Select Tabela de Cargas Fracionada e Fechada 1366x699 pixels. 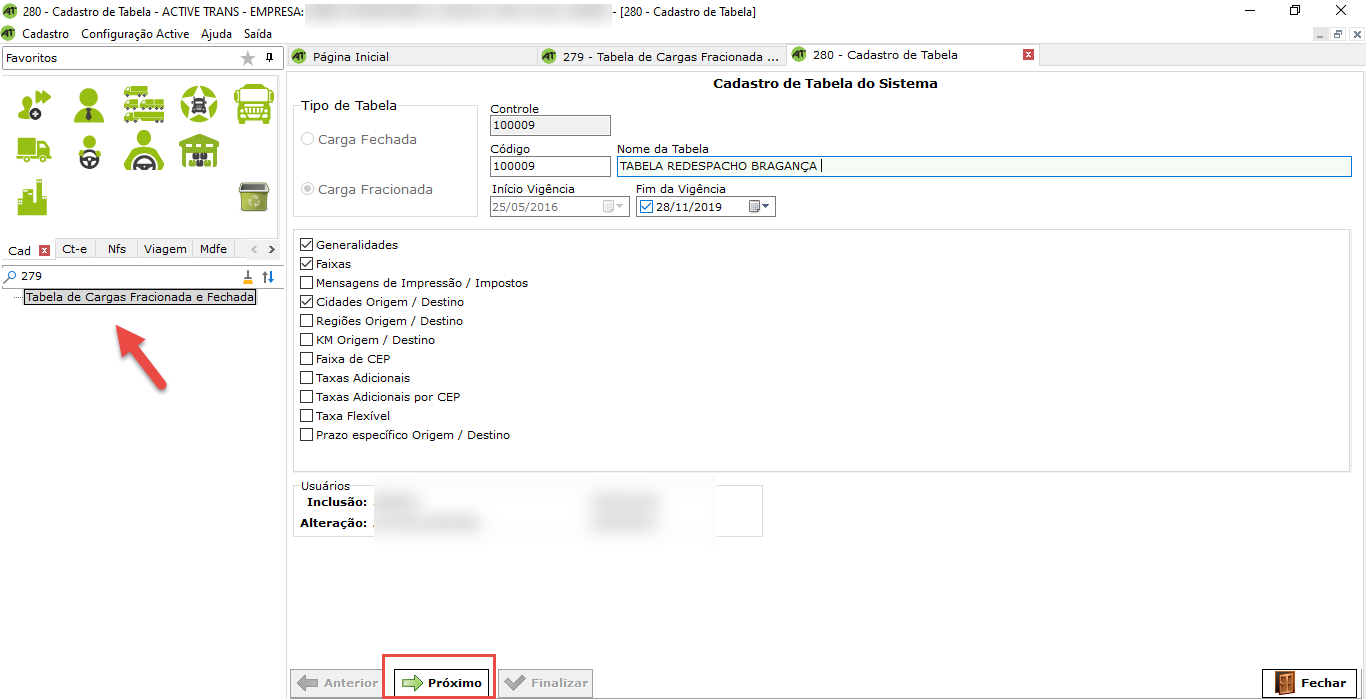pyautogui.click(x=140, y=297)
